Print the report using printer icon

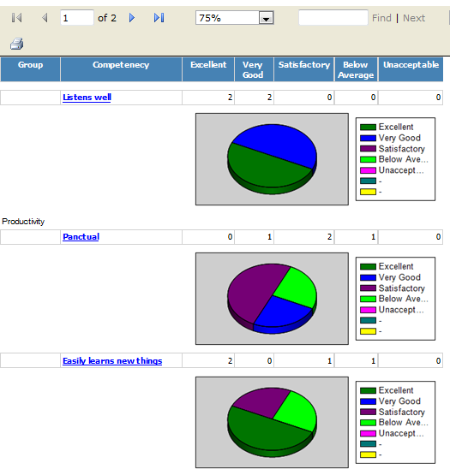(x=17, y=44)
